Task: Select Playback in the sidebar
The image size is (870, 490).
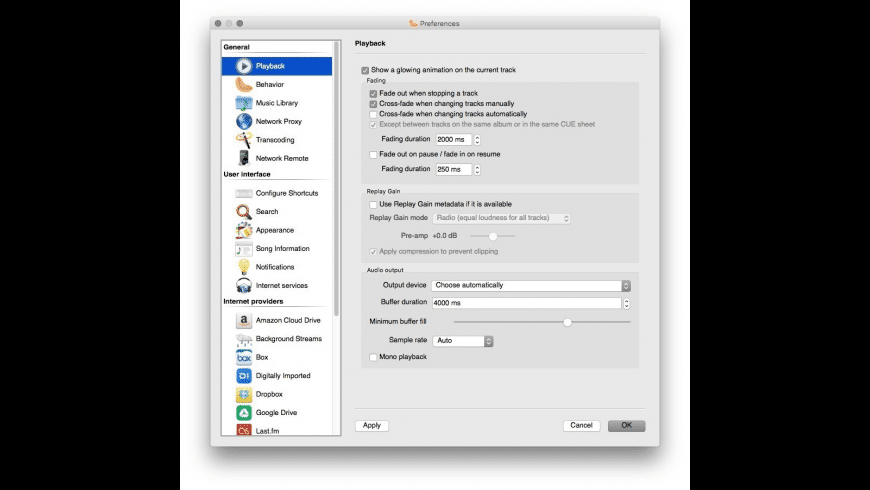Action: tap(277, 66)
